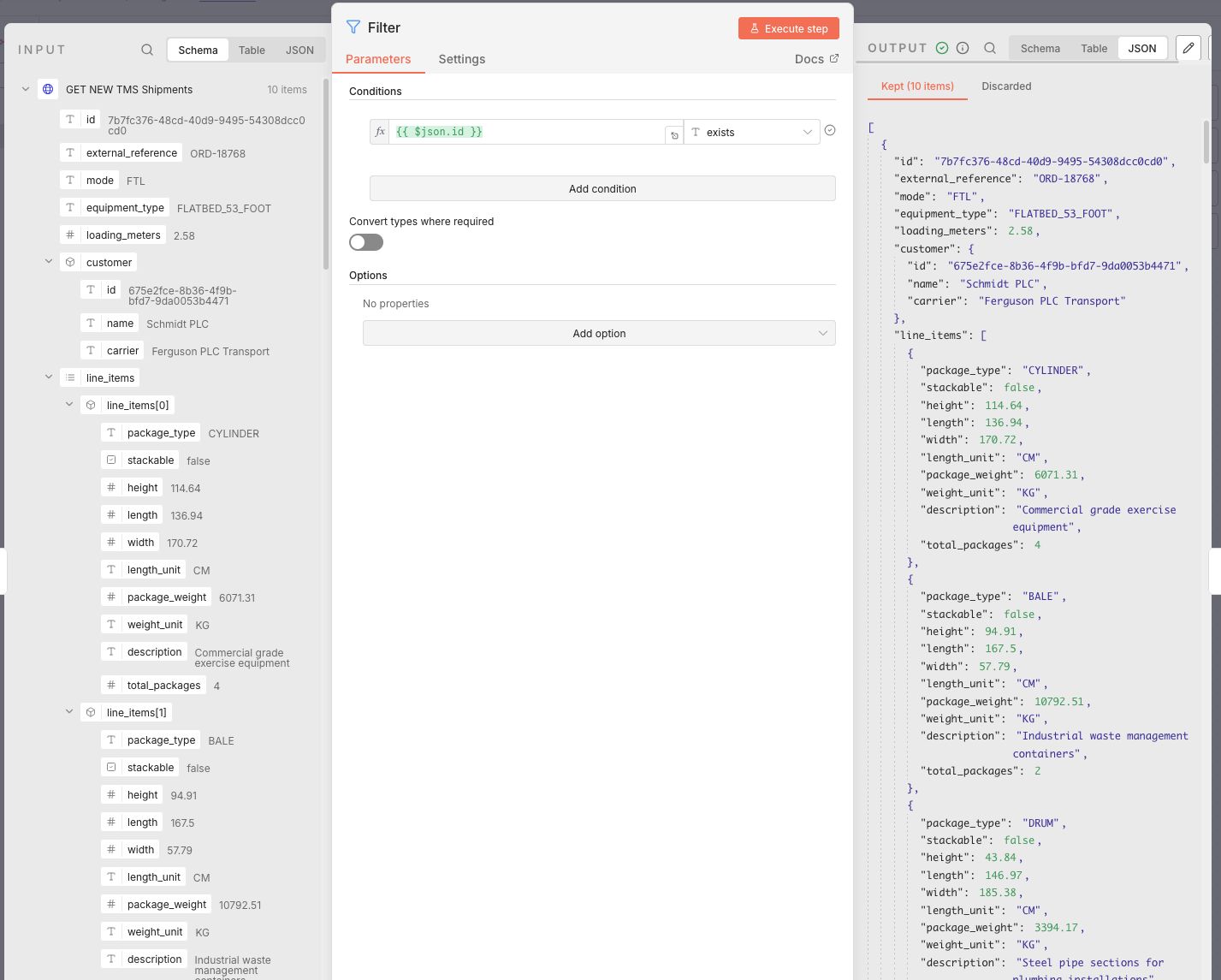
Task: Open the Discarded output tab
Action: pyautogui.click(x=1006, y=86)
